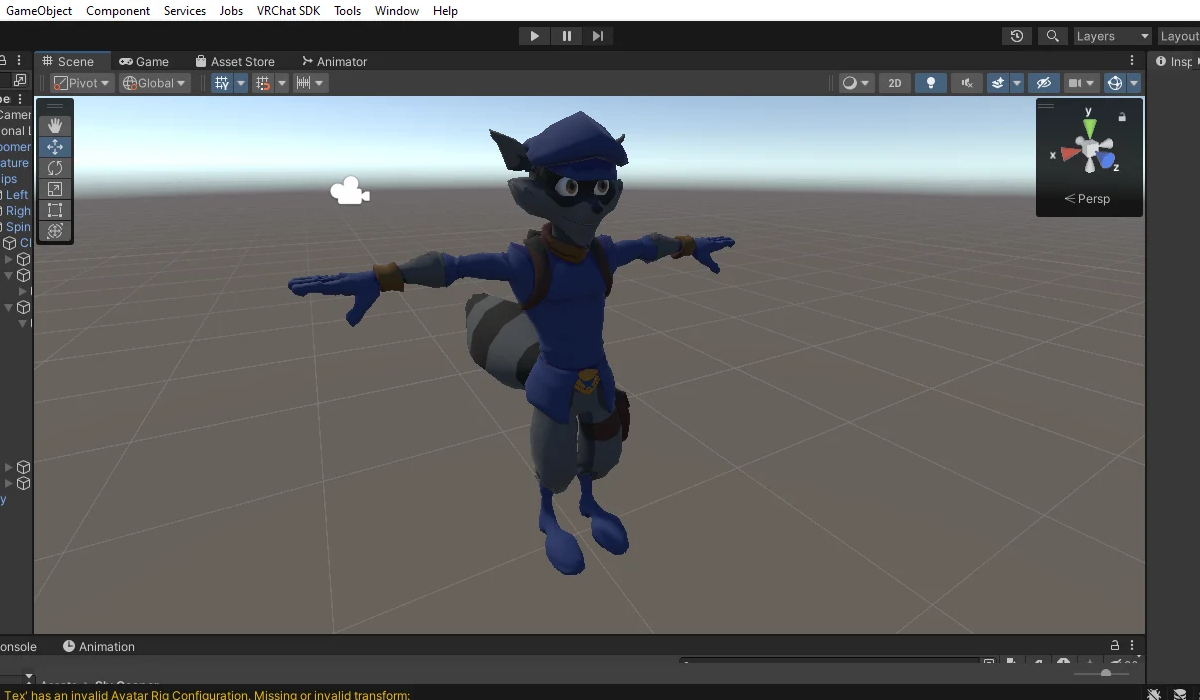Click the undo history icon

click(1016, 35)
